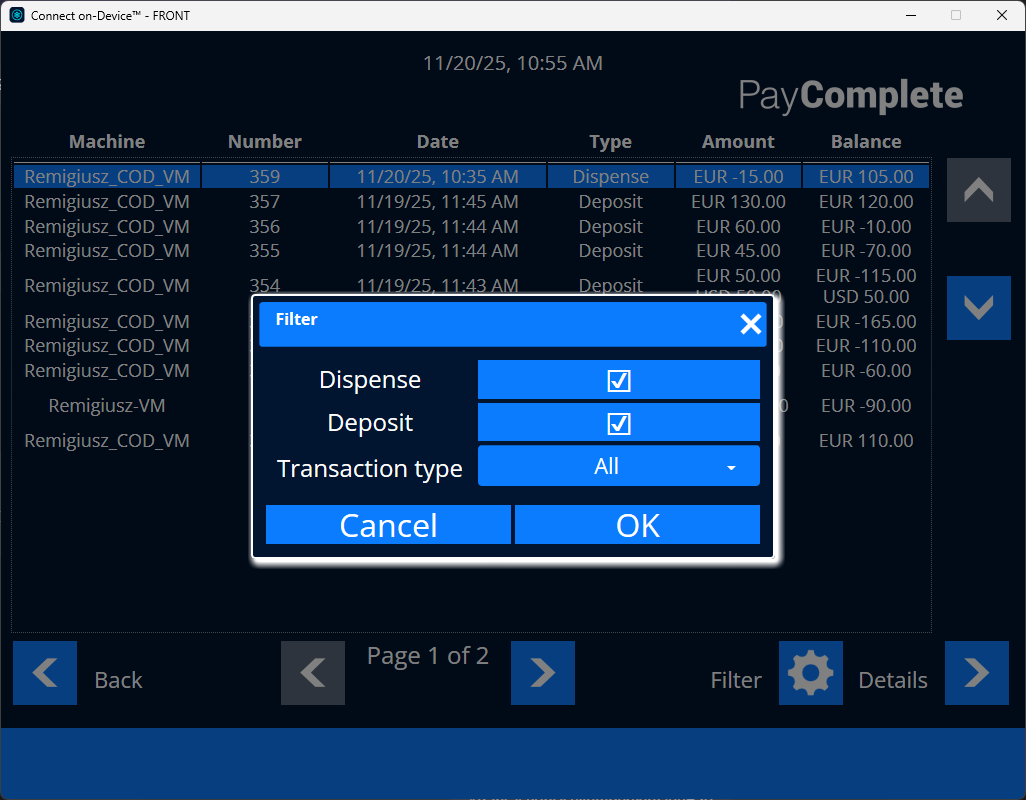Screen dimensions: 1026x800
Task: Click the Details arrow icon
Action: click(x=977, y=673)
